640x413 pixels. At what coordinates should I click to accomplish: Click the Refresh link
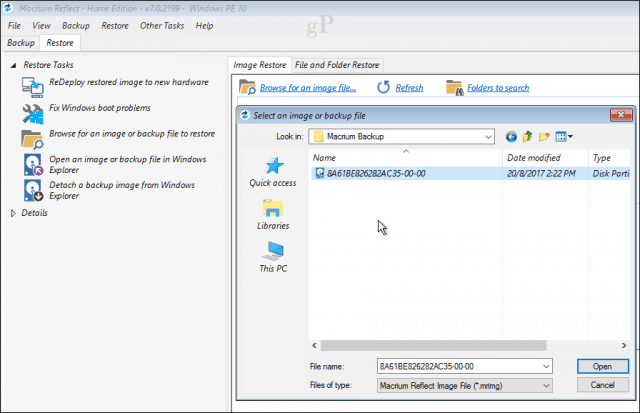409,88
